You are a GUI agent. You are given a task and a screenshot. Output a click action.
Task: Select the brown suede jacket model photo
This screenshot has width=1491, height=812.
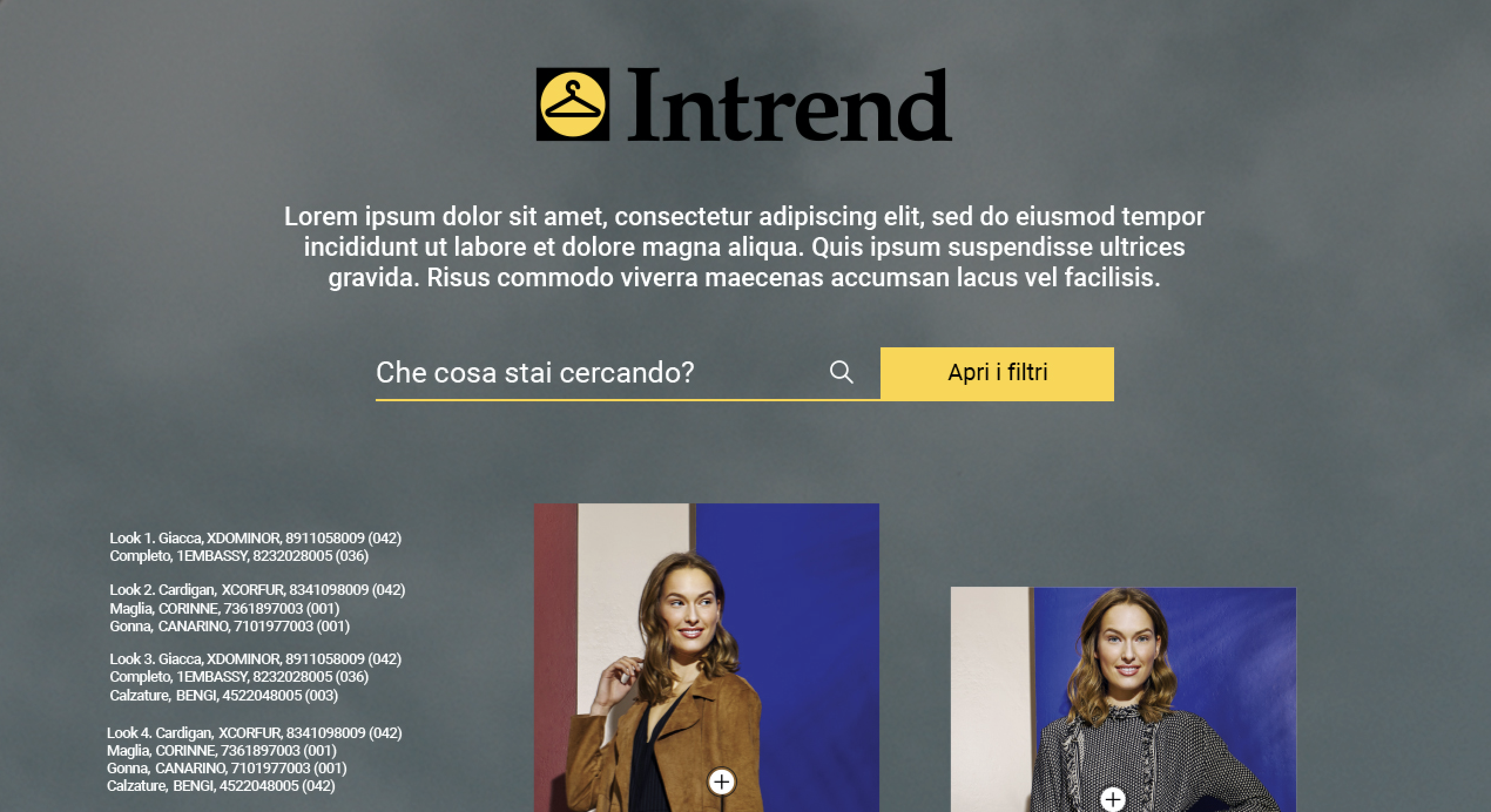[x=706, y=657]
